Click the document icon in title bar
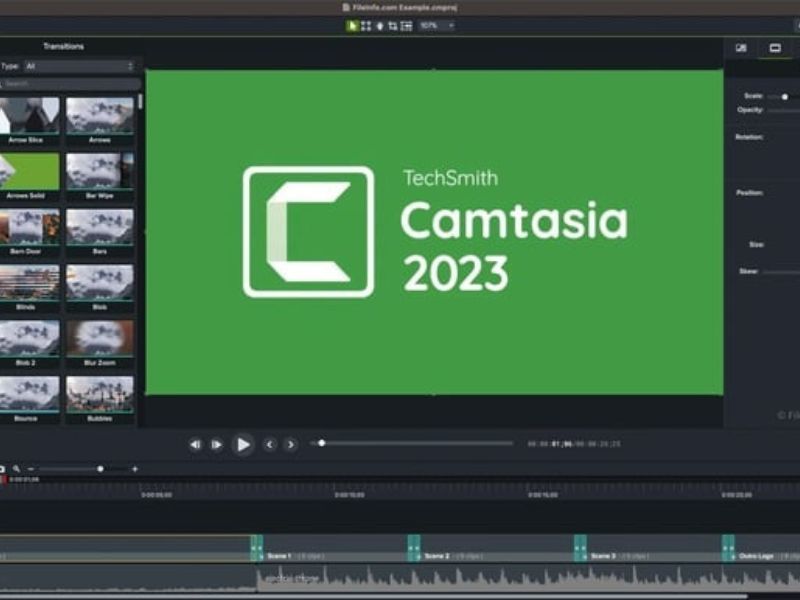This screenshot has width=800, height=600. (x=346, y=8)
